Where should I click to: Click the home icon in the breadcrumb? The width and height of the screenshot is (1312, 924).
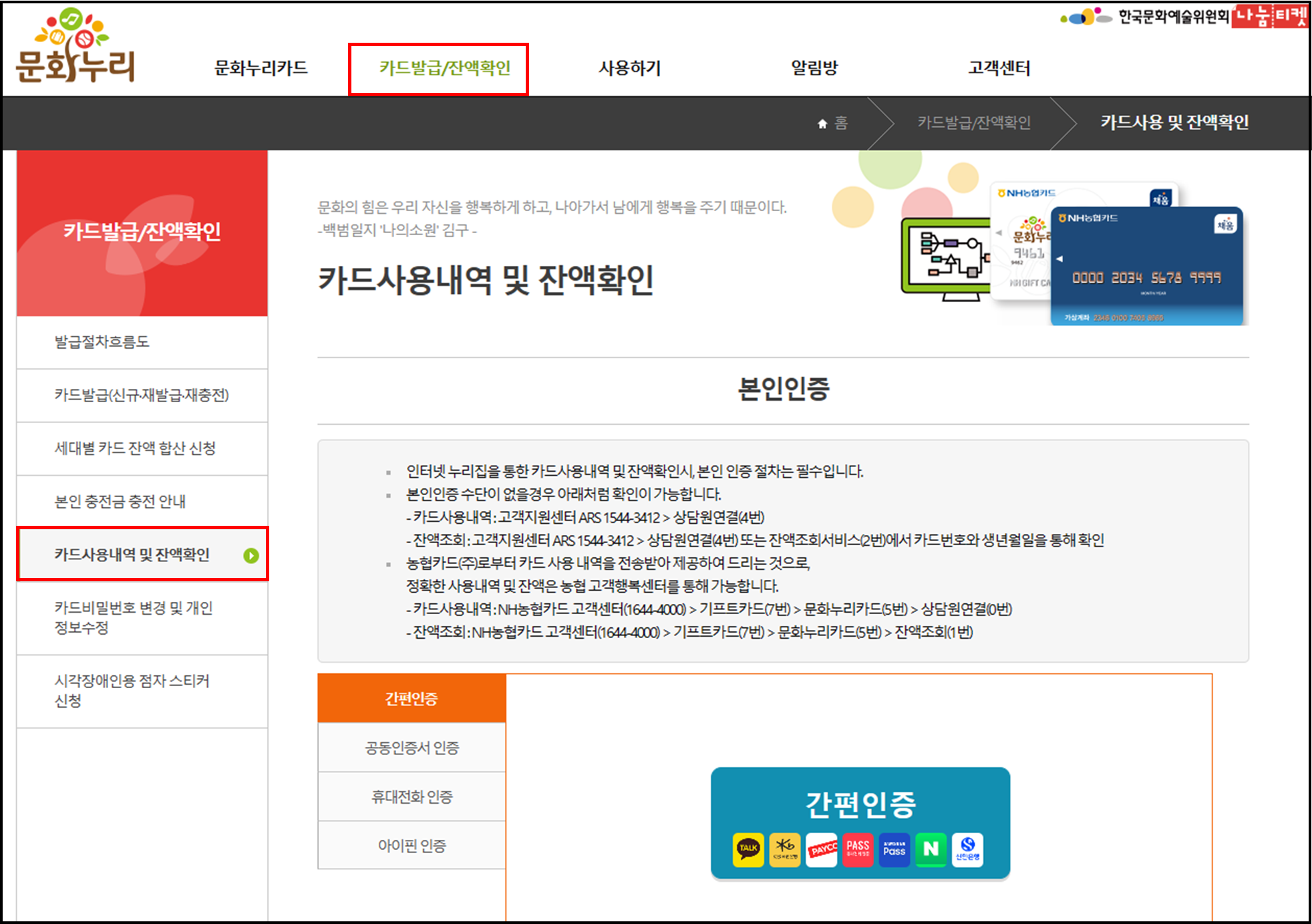point(822,123)
